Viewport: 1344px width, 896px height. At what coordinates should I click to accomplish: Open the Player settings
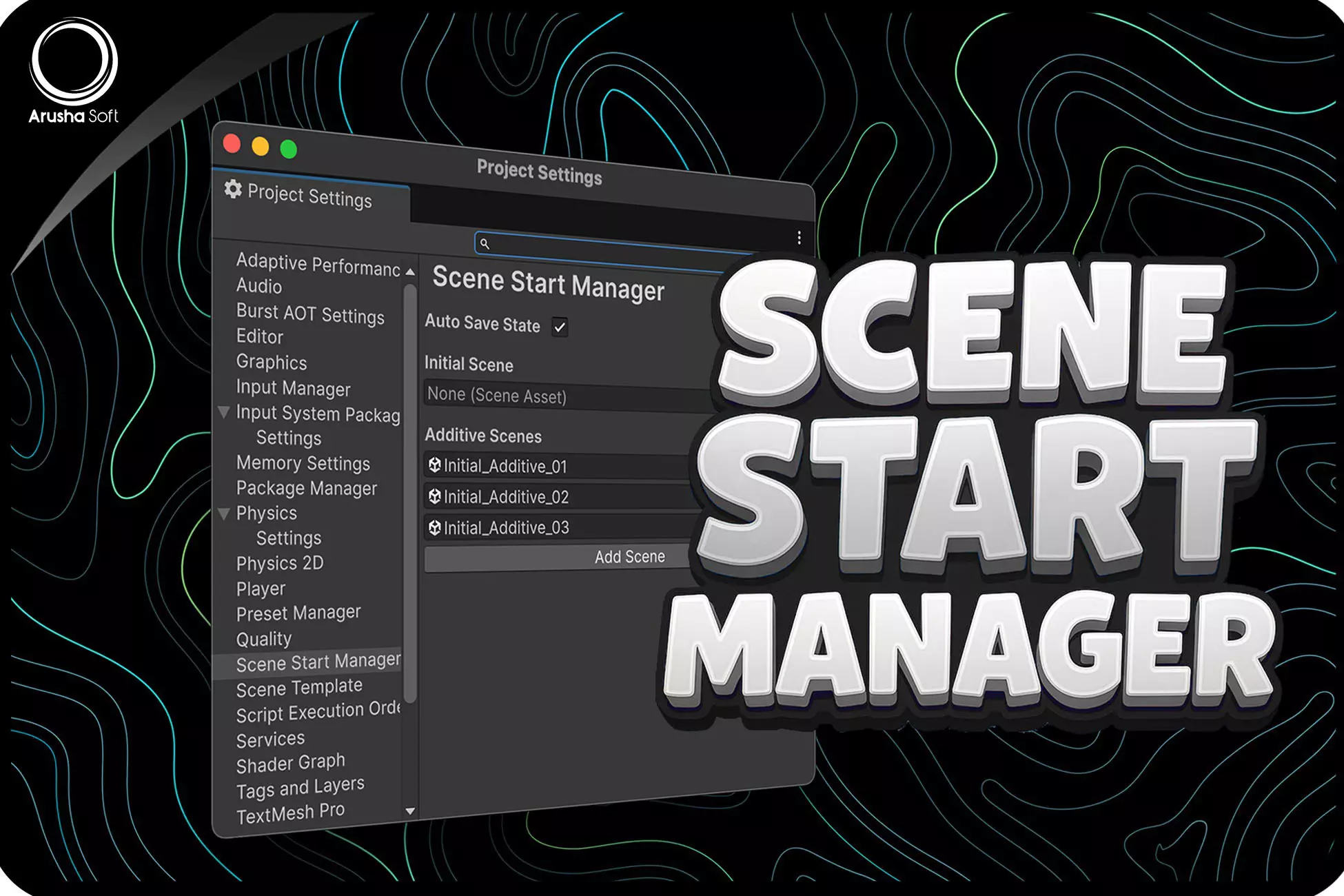pos(261,589)
